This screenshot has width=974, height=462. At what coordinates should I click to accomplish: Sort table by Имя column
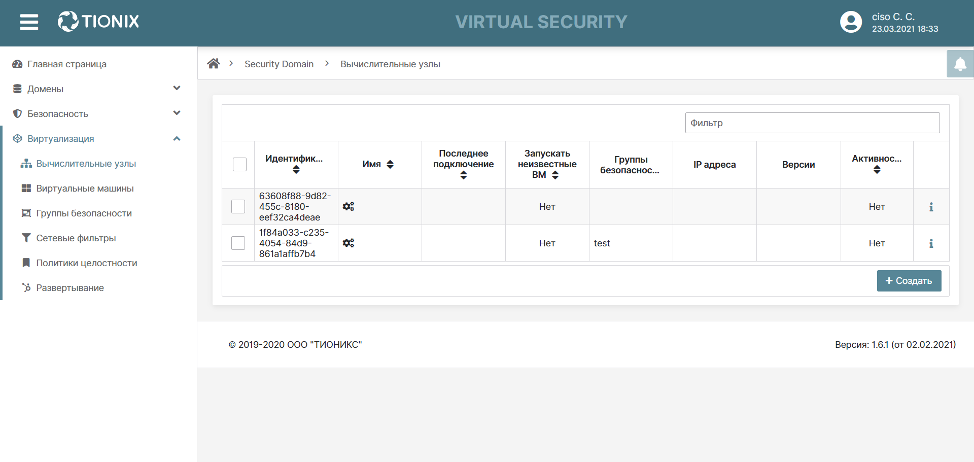[378, 164]
